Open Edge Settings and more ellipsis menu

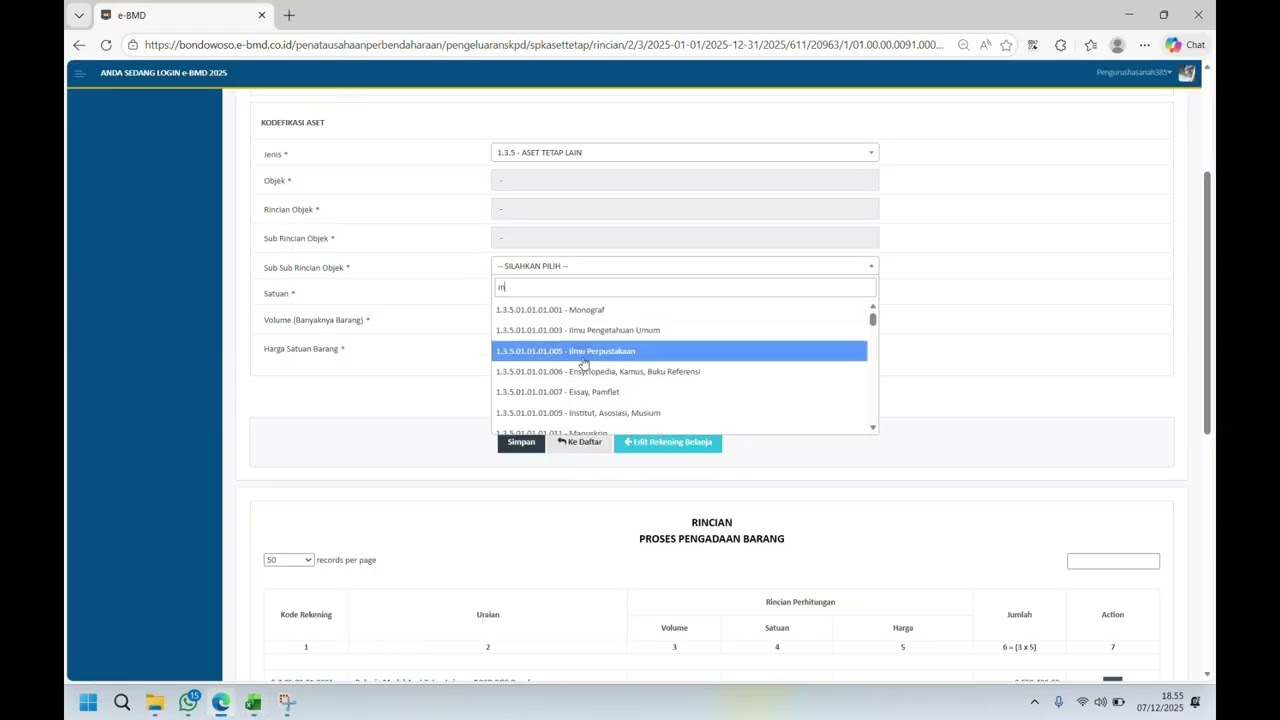[1144, 45]
